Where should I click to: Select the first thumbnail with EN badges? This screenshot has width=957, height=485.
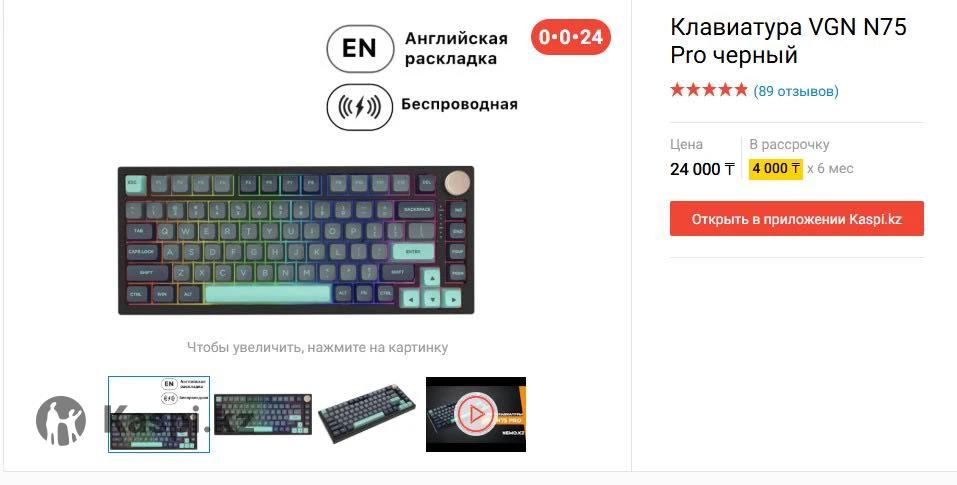[x=159, y=414]
